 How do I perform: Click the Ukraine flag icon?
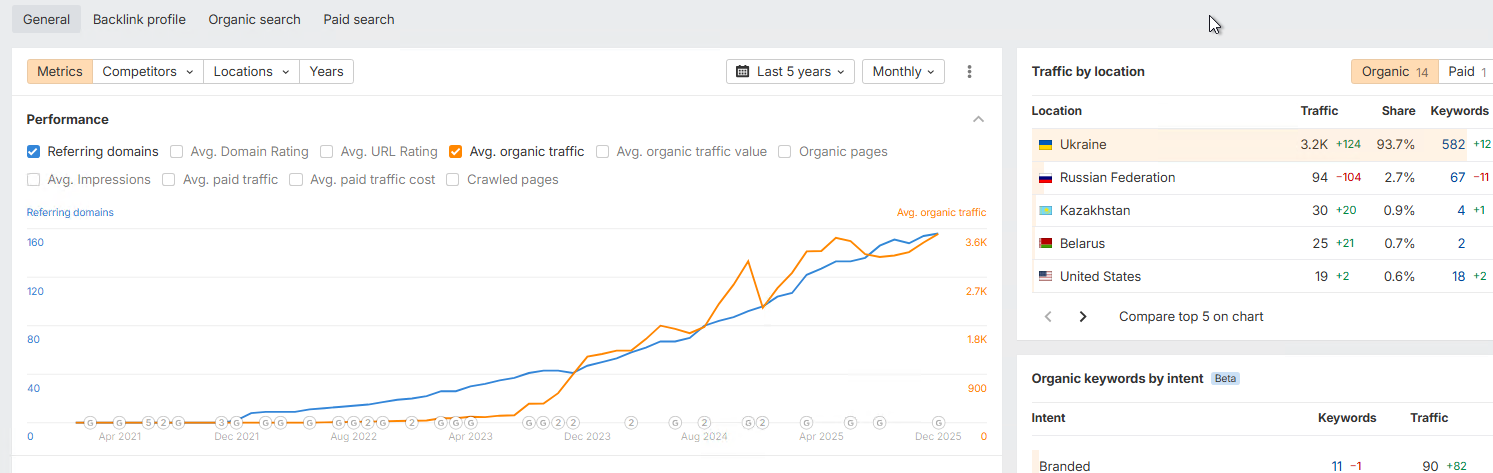[1046, 145]
